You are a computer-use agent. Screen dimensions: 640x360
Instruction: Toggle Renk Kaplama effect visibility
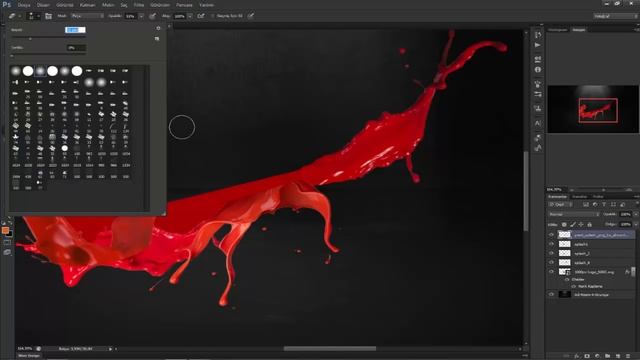573,287
